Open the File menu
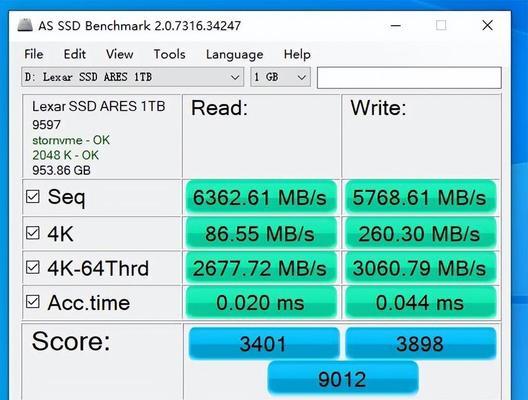Screen dimensions: 528x400 click(x=34, y=54)
